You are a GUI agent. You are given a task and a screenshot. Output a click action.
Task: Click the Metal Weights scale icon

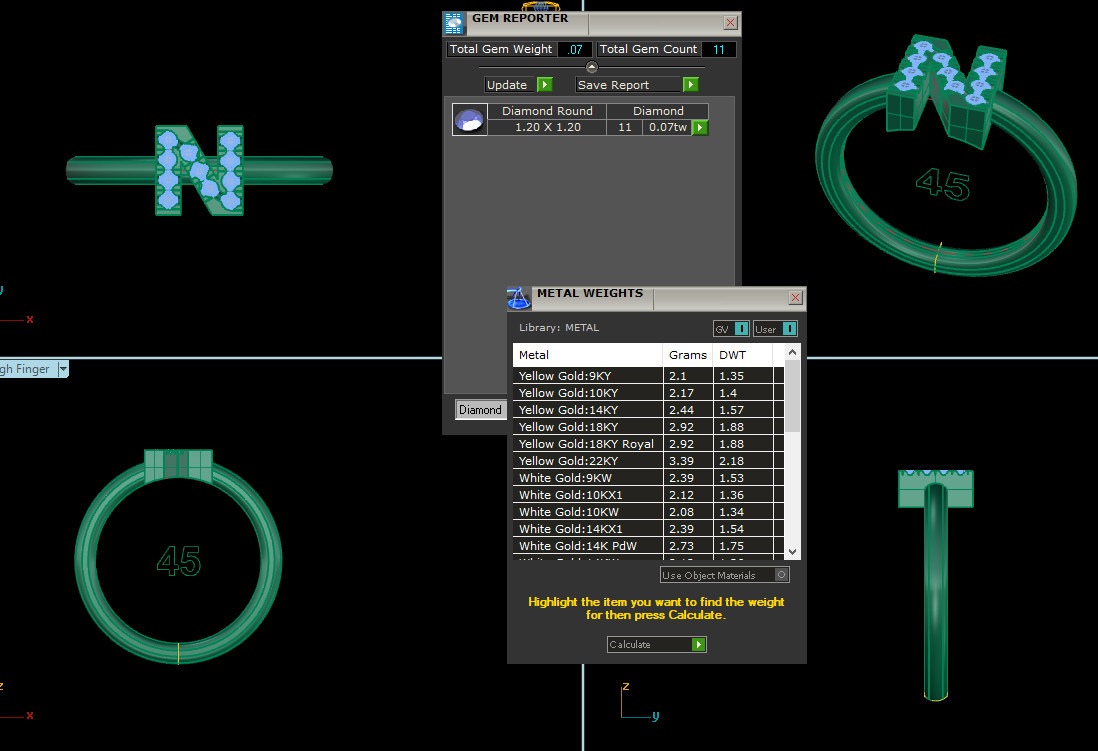518,298
